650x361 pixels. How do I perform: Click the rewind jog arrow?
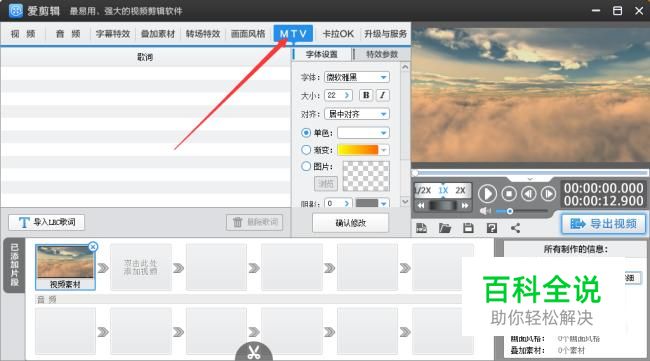(421, 205)
